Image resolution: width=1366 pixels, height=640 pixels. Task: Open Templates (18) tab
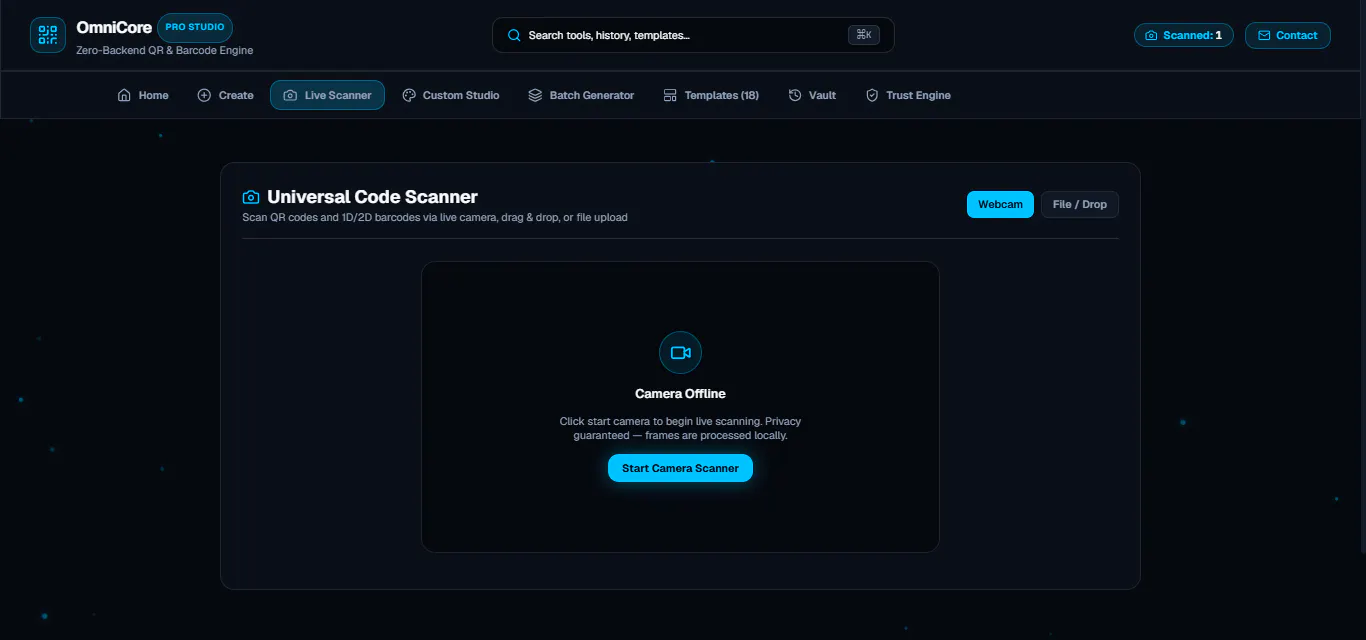click(711, 95)
